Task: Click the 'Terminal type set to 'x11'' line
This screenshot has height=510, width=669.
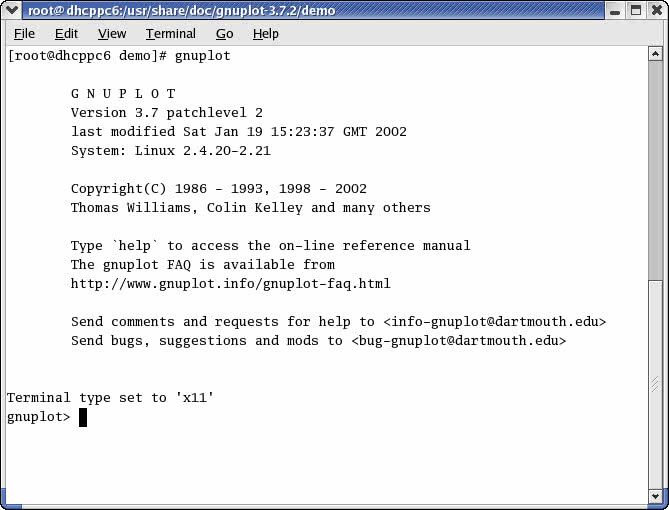Action: pos(110,398)
